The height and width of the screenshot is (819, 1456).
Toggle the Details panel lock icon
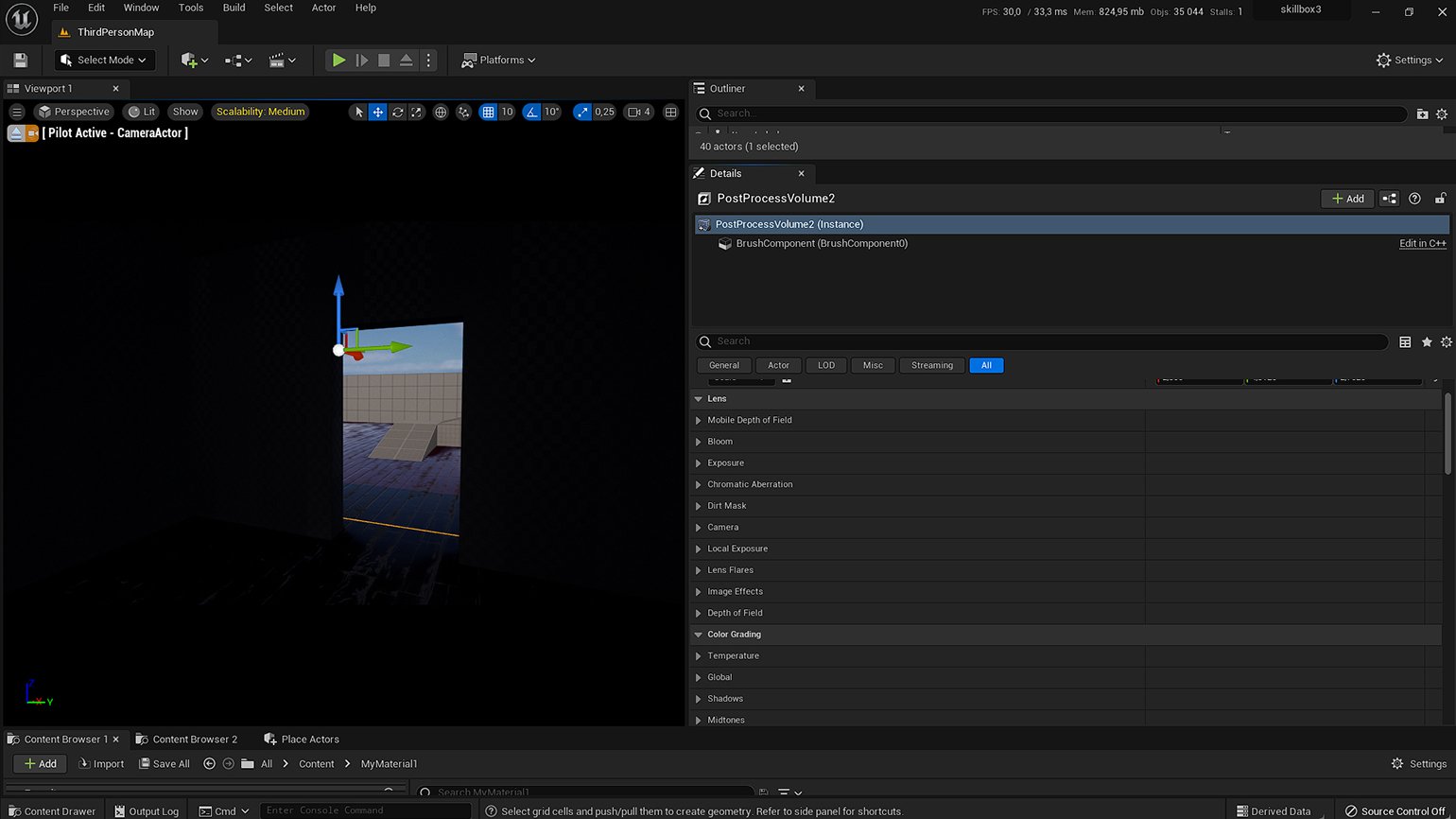[1440, 199]
